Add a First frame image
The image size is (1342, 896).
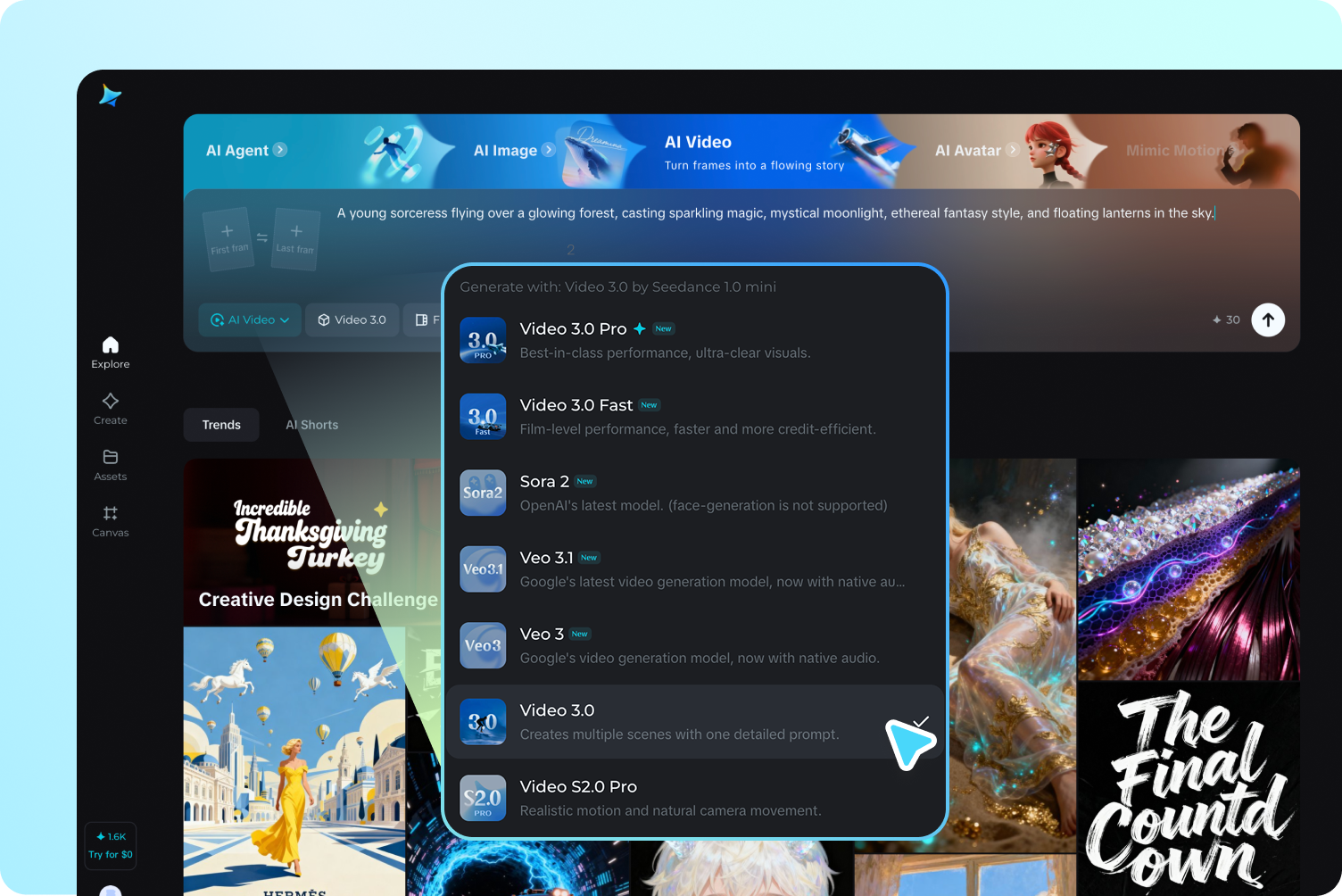(228, 238)
